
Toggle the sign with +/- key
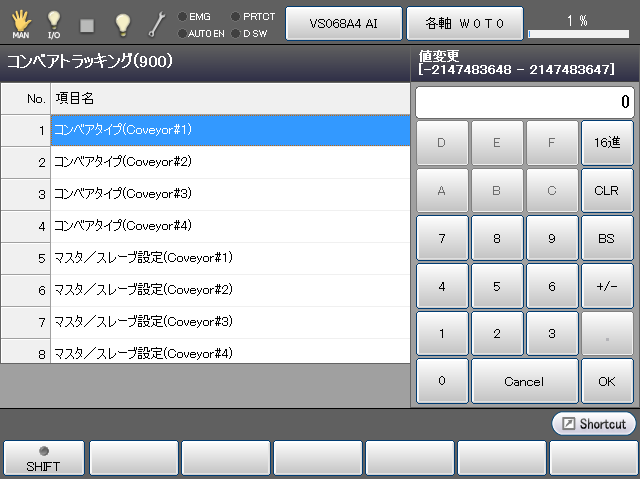tap(606, 286)
